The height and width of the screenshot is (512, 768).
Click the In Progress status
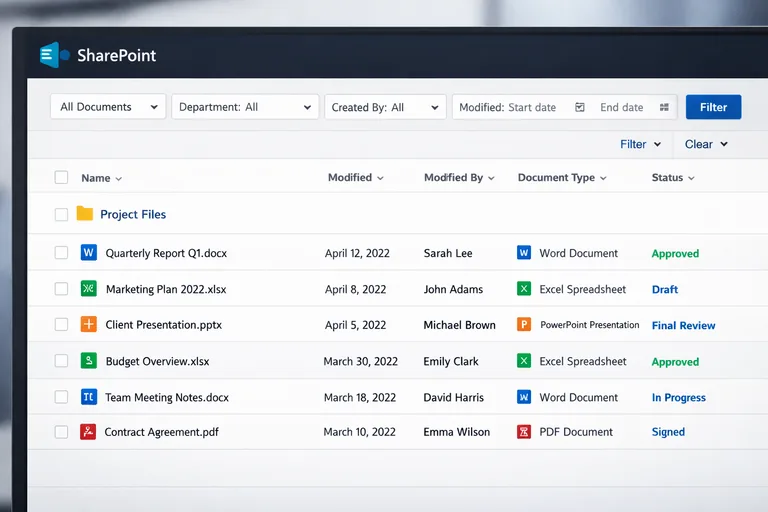point(679,397)
